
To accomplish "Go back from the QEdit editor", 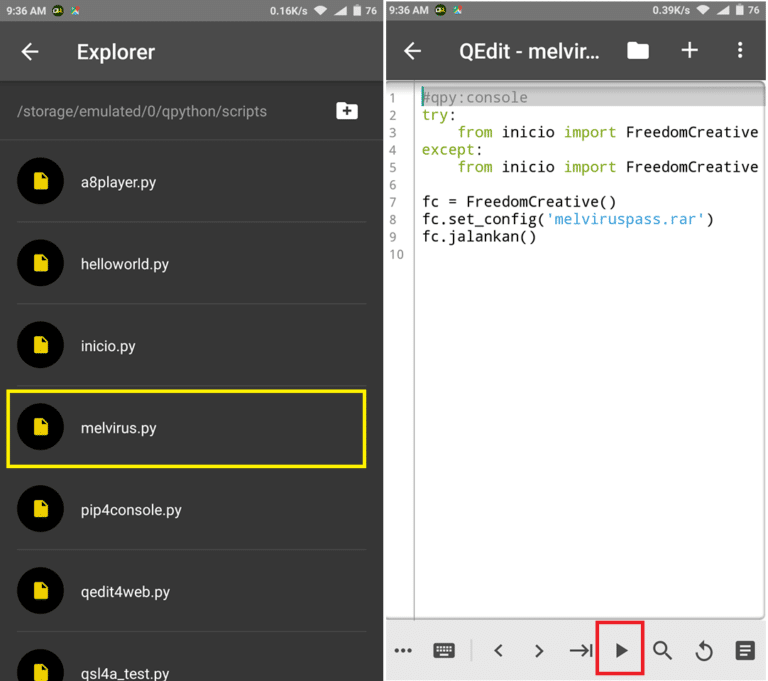I will point(412,51).
